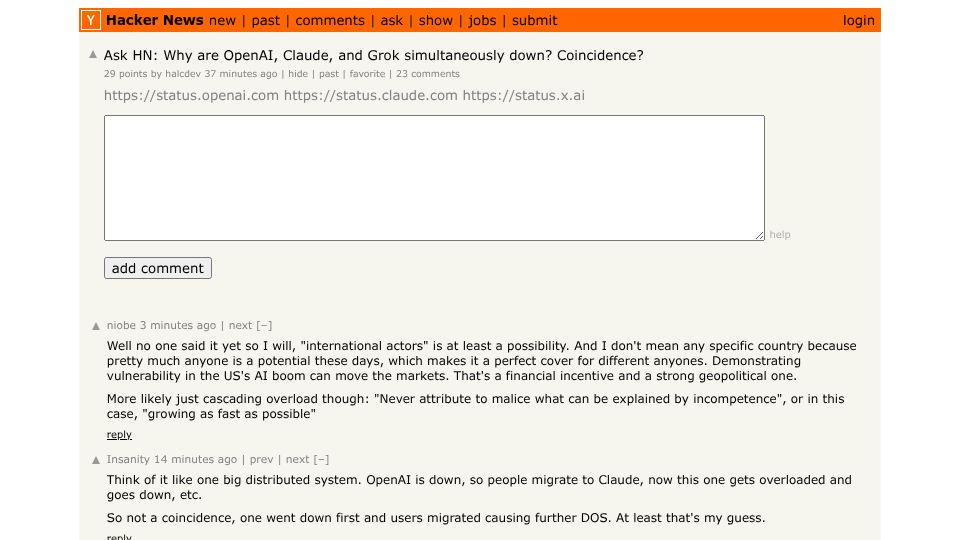960x540 pixels.
Task: Open the story's 37 minutes ago timestamp
Action: click(241, 73)
